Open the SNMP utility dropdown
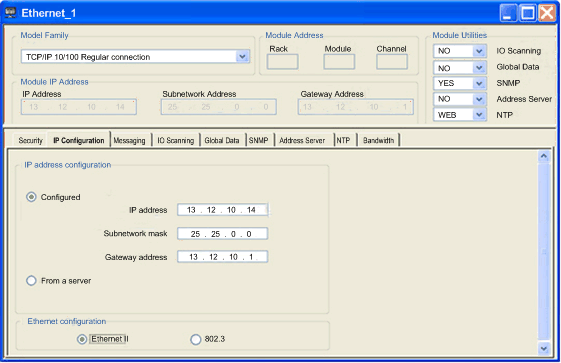Screen dimensions: 561x363 click(x=479, y=83)
